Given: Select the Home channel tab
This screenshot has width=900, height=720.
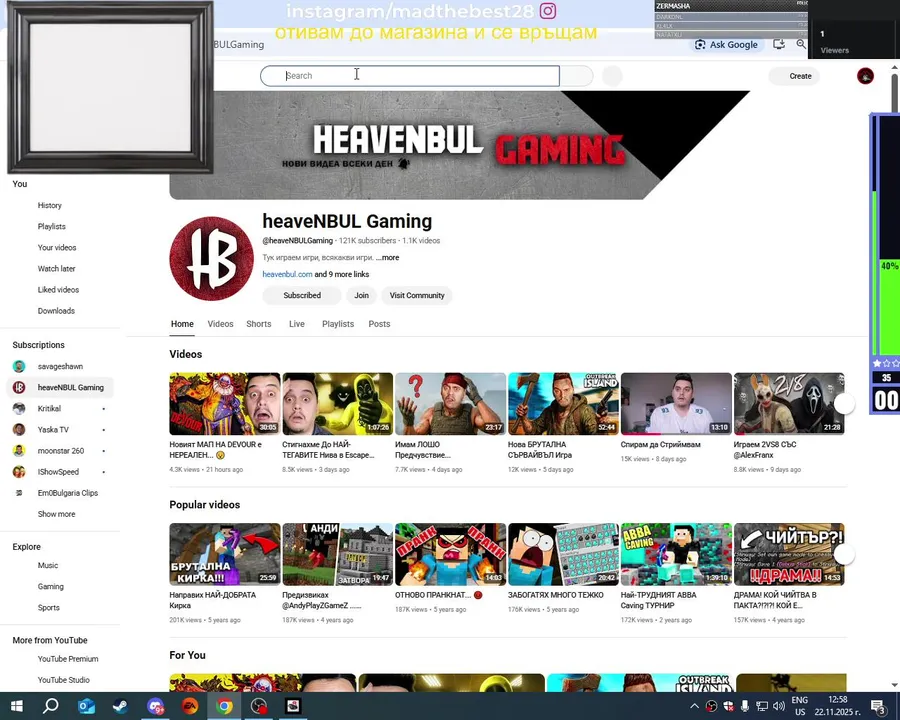Looking at the screenshot, I should tap(182, 324).
